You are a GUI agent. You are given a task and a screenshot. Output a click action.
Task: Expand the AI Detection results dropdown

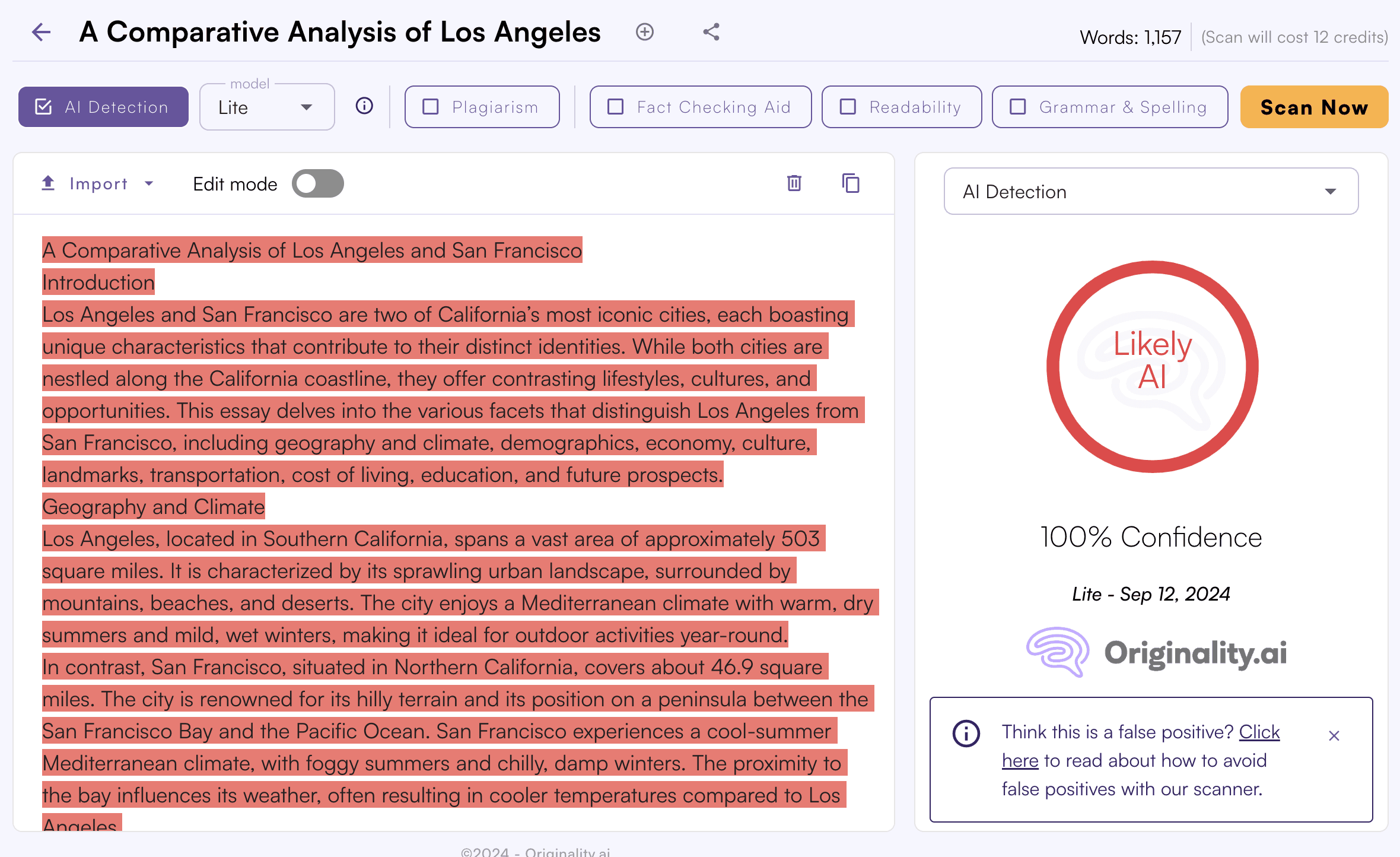point(1151,192)
